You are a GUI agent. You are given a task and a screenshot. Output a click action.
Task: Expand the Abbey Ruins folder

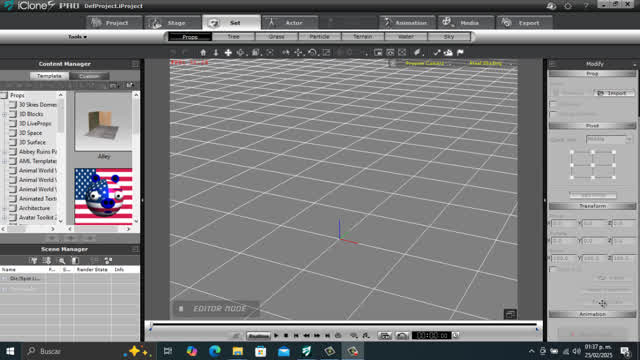[4, 152]
